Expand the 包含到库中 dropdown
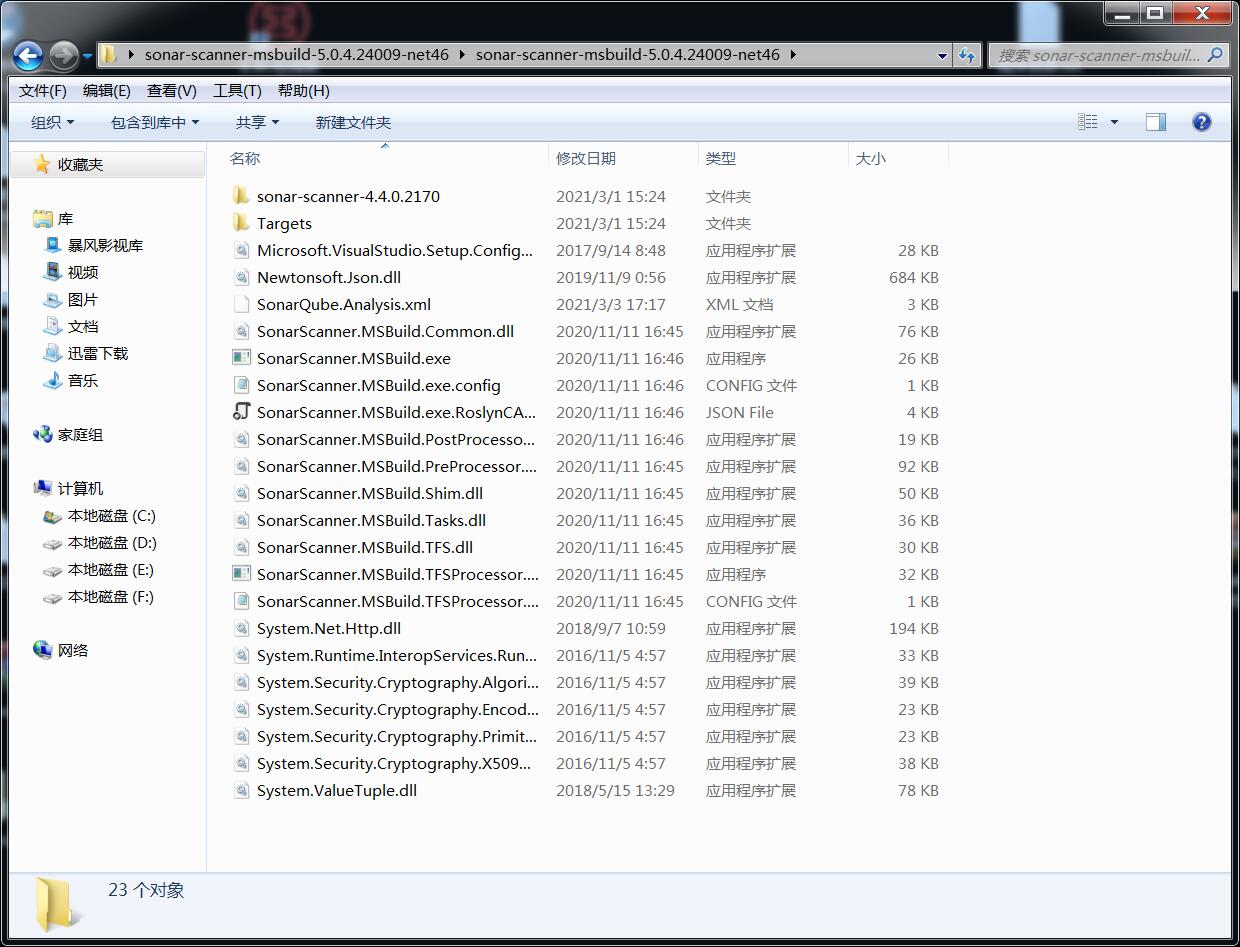Viewport: 1240px width, 947px height. 154,122
